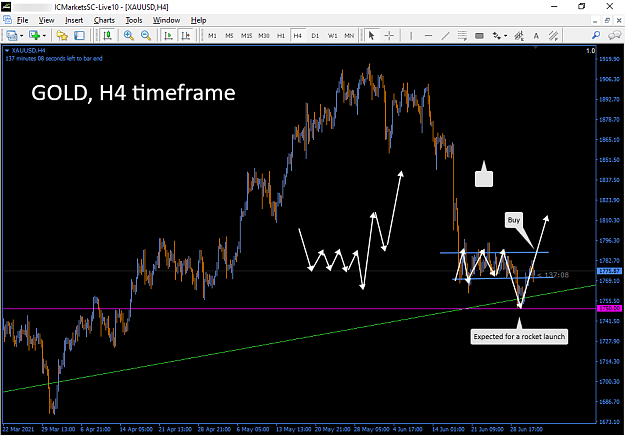Select the Cursor arrow tool
This screenshot has width=625, height=435.
(x=371, y=35)
